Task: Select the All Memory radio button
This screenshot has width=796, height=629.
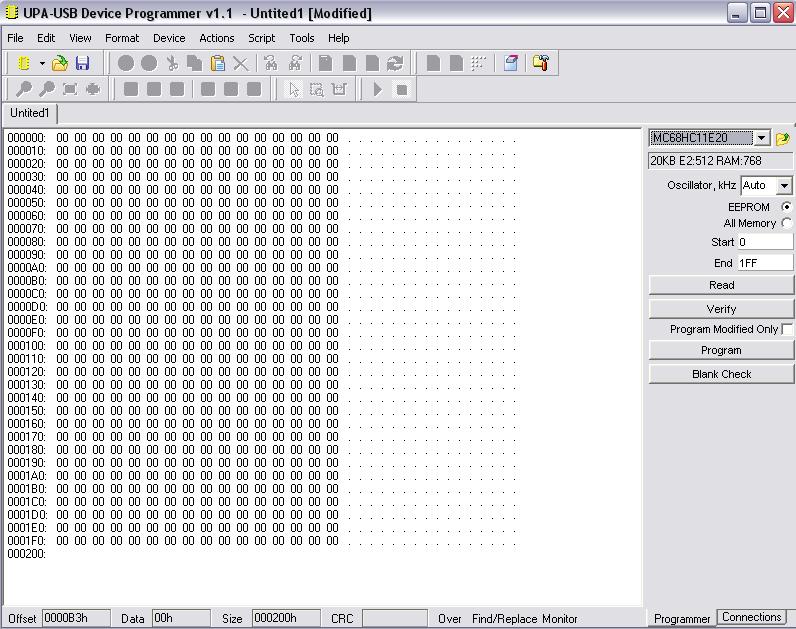Action: (786, 223)
